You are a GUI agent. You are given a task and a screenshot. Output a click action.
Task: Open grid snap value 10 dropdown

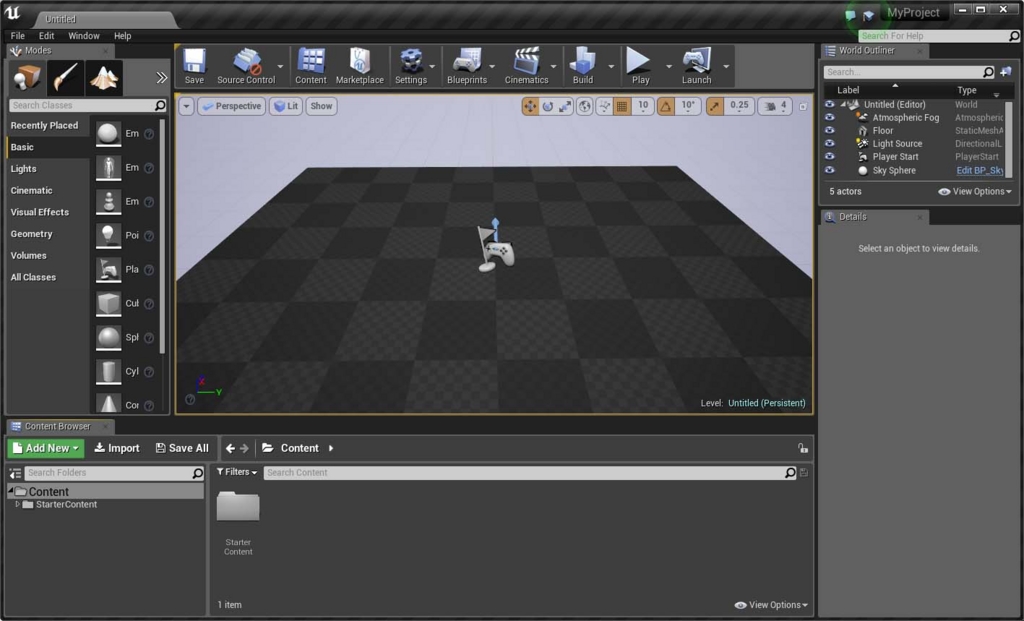[643, 106]
